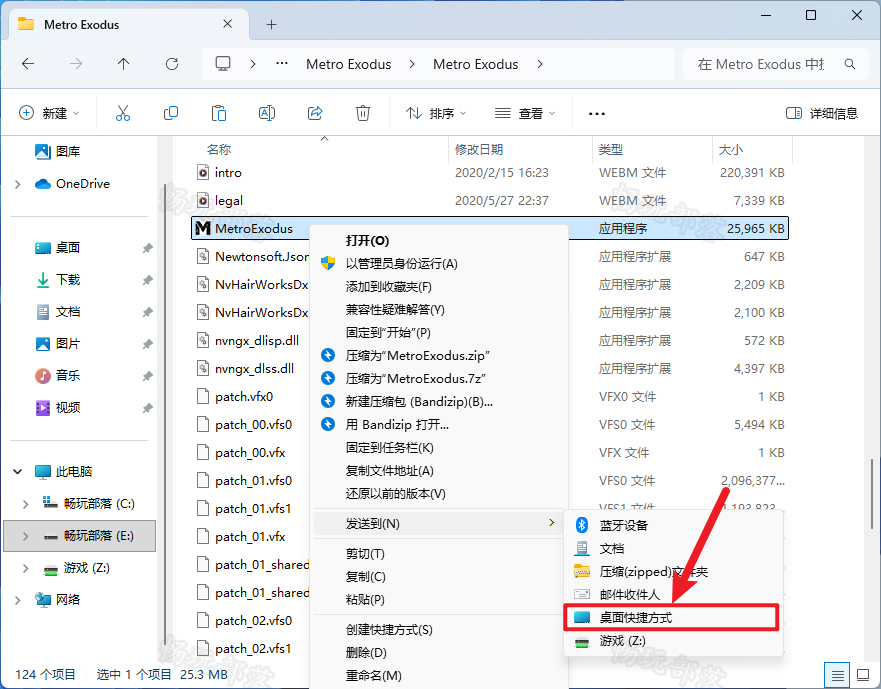Click the Delete trash icon in toolbar
This screenshot has width=881, height=689.
point(363,113)
